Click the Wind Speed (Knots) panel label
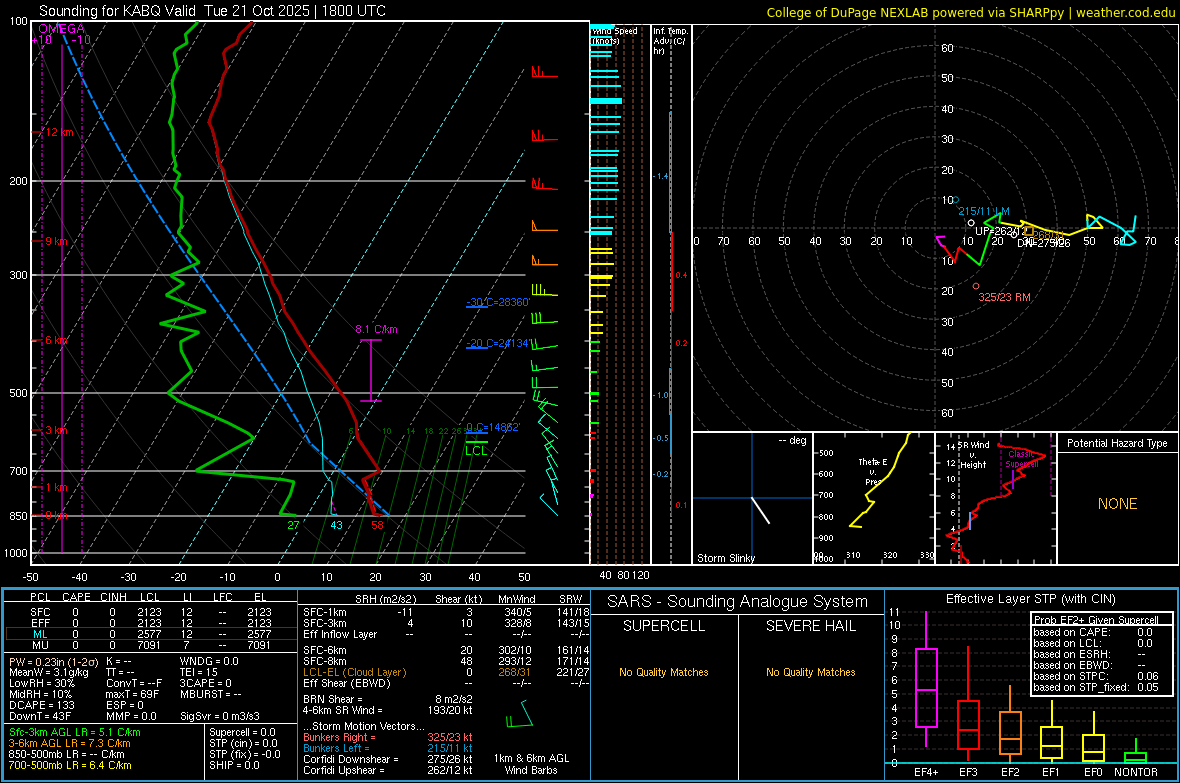This screenshot has height=783, width=1180. tap(614, 35)
